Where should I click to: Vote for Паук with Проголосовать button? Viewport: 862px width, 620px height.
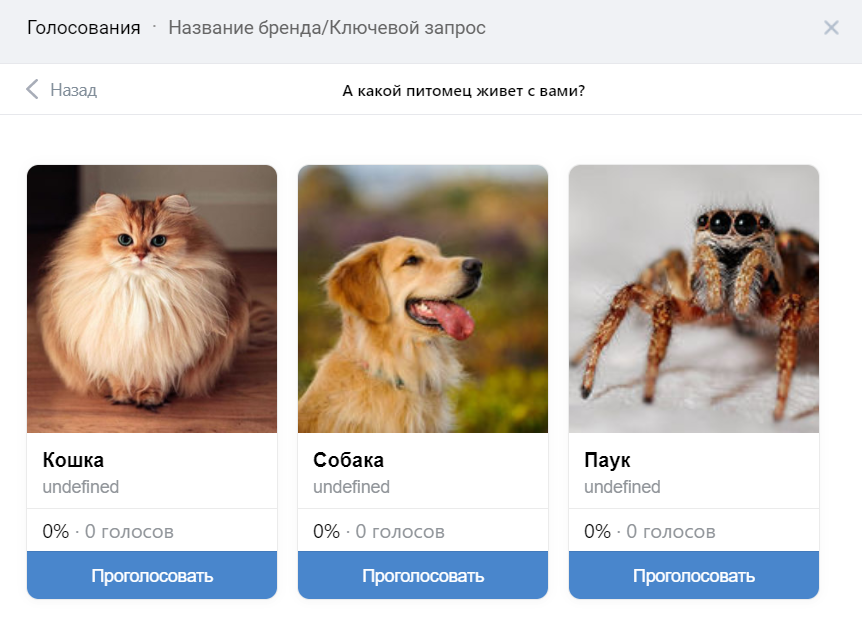694,575
